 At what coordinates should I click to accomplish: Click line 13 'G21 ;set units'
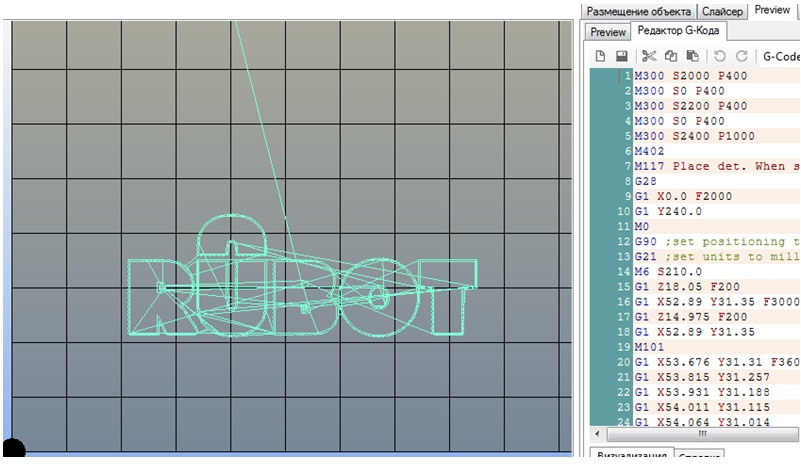coord(717,257)
